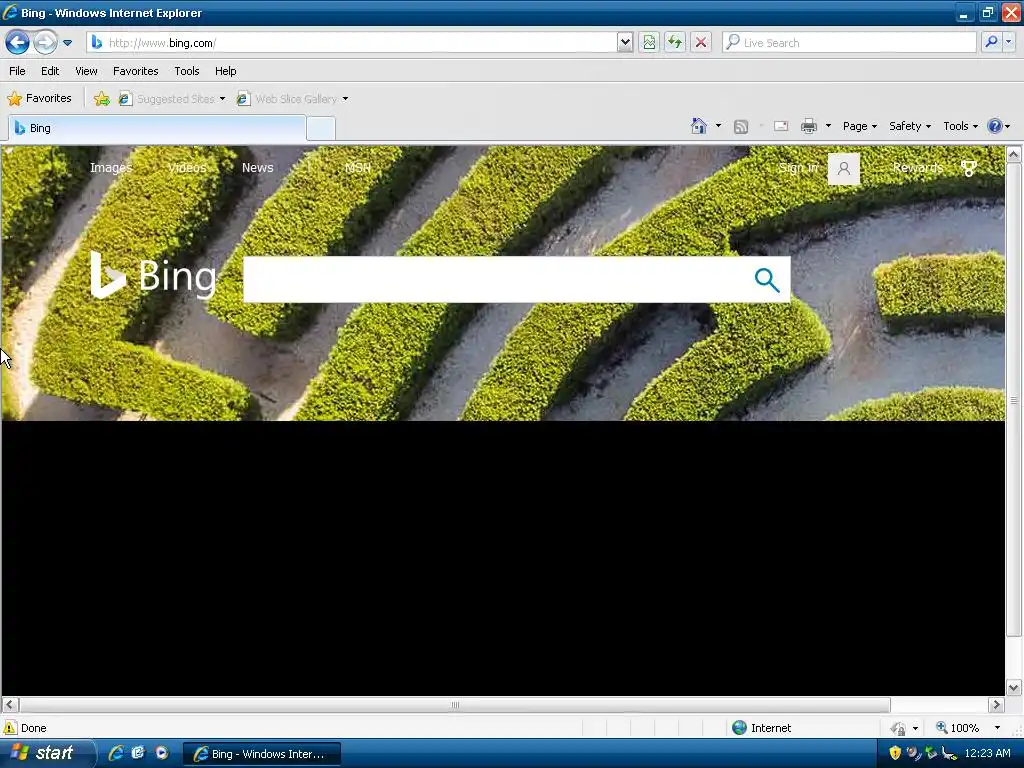Click Sign in on Bing
This screenshot has height=768, width=1024.
coord(797,168)
